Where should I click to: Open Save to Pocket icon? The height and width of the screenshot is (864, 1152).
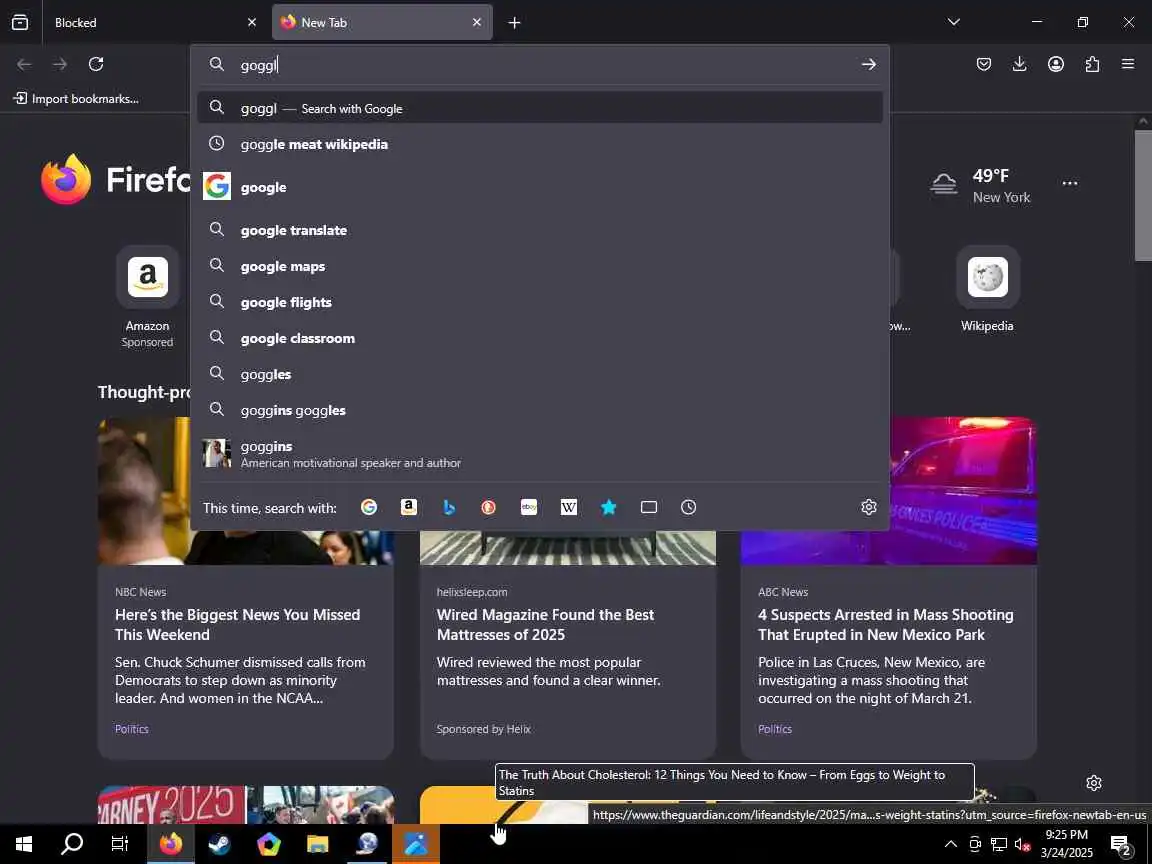tap(984, 64)
